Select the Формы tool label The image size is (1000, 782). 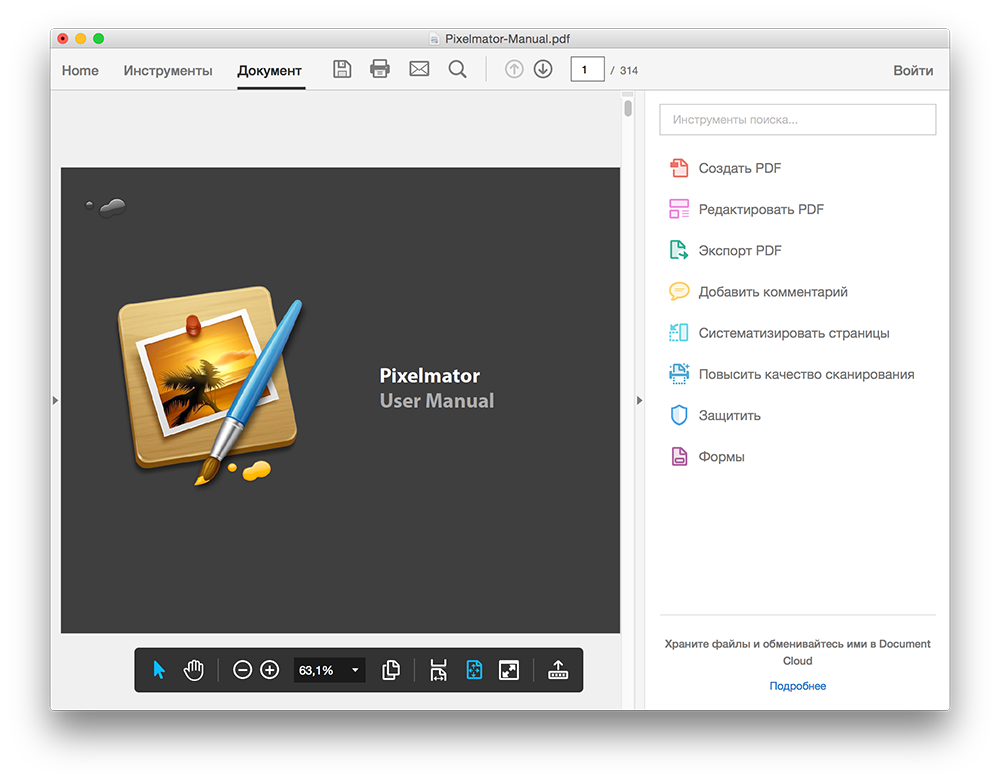[721, 457]
